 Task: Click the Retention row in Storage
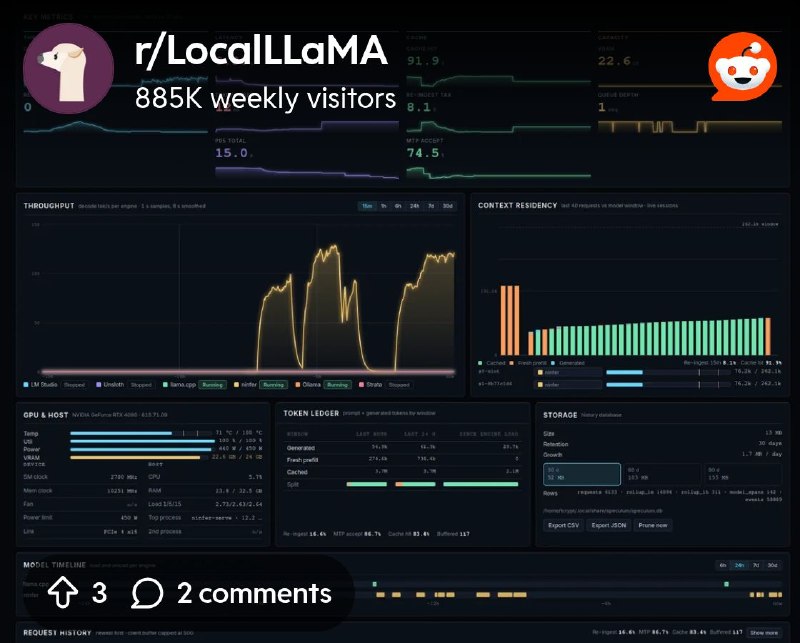(x=662, y=444)
